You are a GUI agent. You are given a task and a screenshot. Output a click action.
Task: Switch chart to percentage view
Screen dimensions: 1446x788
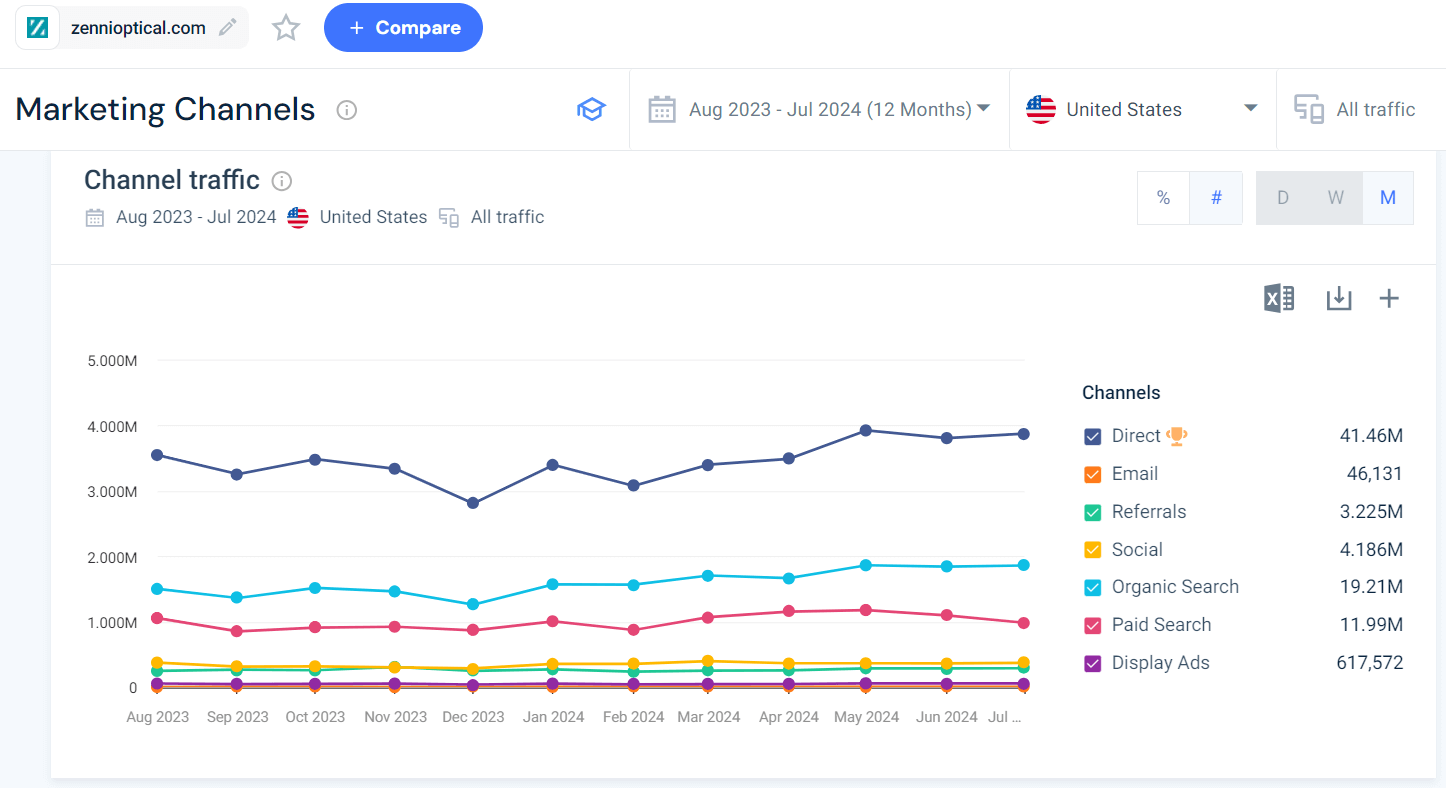[x=1163, y=197]
